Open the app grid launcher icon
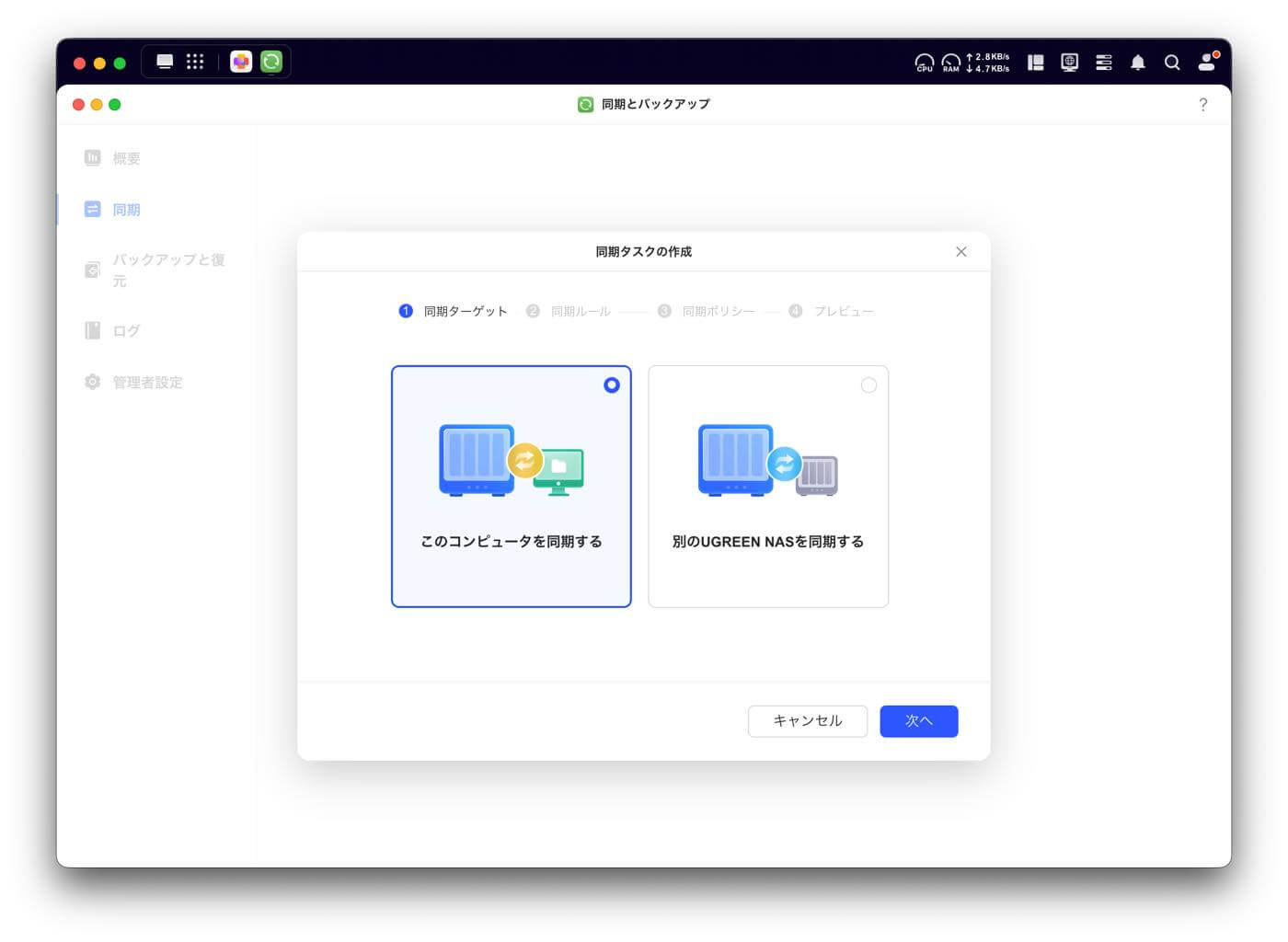Image resolution: width=1288 pixels, height=942 pixels. pos(195,62)
